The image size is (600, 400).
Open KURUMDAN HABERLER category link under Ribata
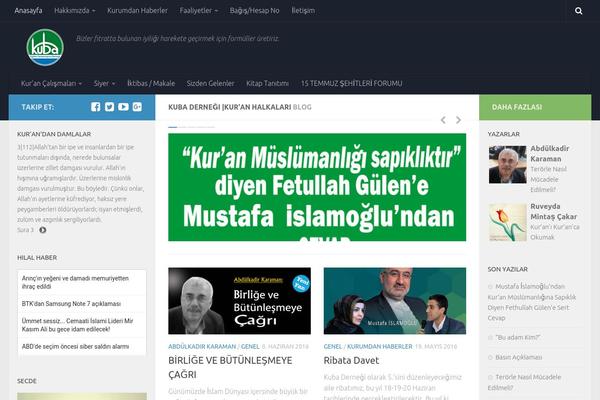(380, 346)
